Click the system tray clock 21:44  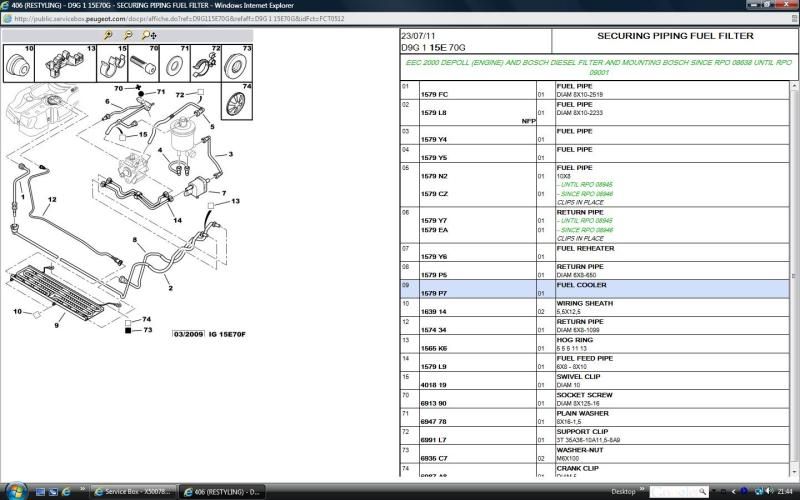(x=785, y=492)
